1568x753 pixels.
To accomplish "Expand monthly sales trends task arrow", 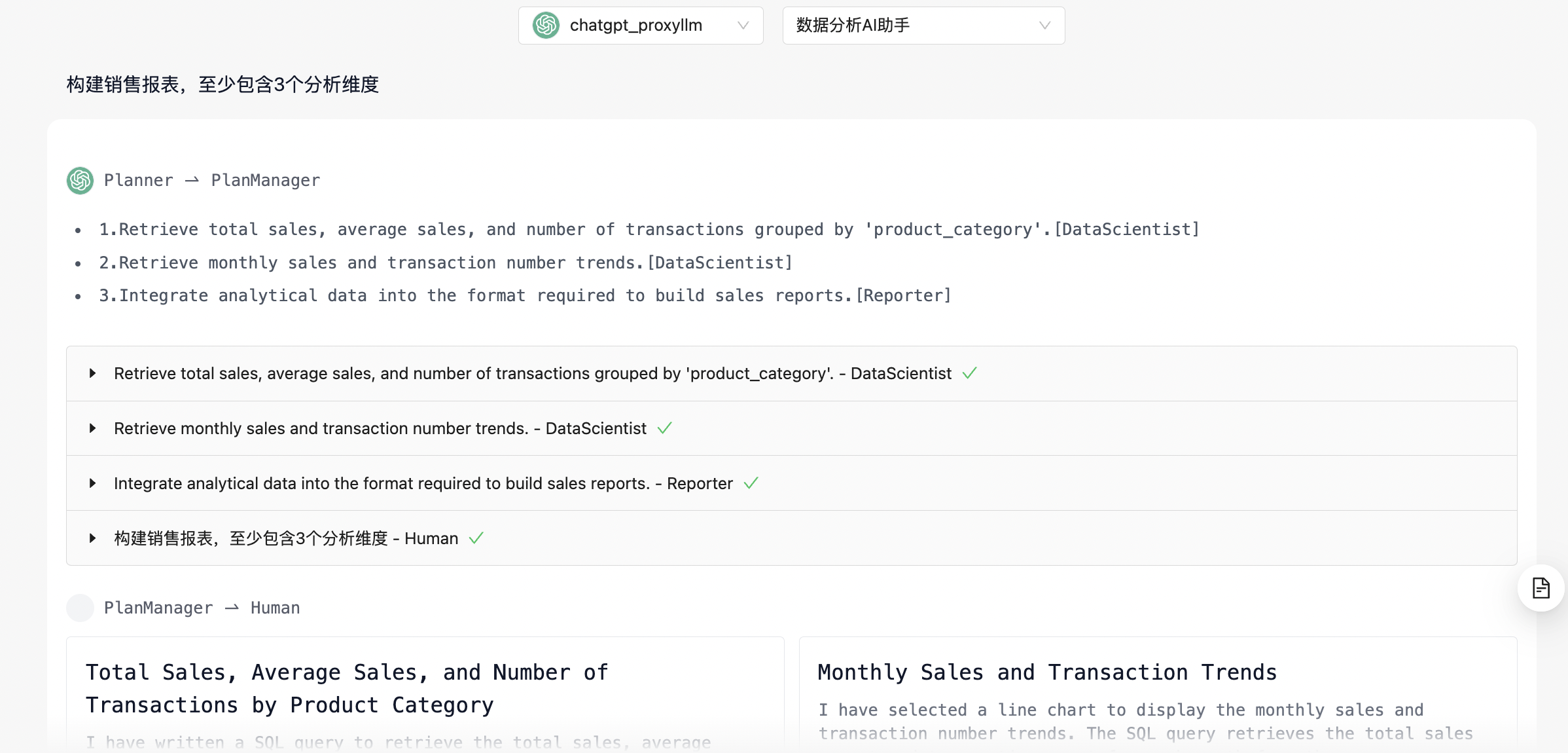I will (x=93, y=428).
